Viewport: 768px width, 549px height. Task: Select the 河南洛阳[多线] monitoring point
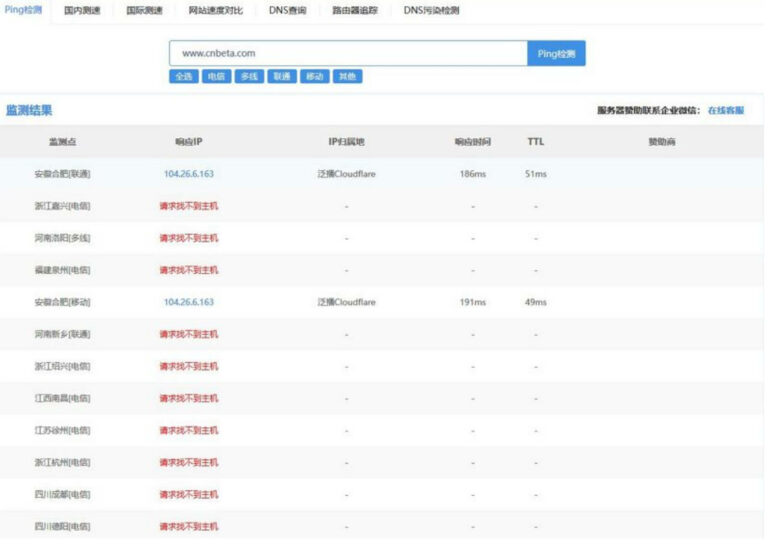click(63, 238)
